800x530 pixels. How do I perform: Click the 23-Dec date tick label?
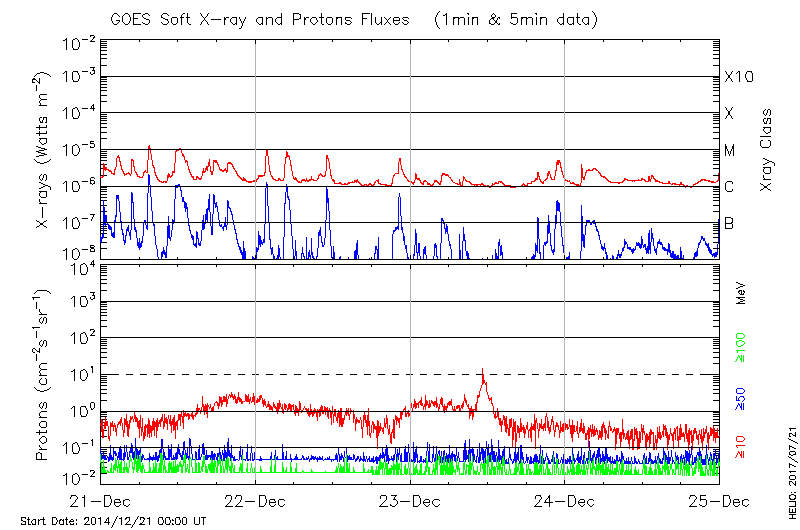click(x=410, y=501)
